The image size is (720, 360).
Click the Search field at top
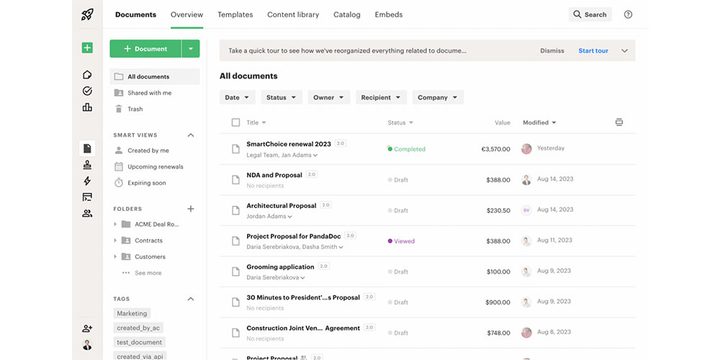coord(590,15)
